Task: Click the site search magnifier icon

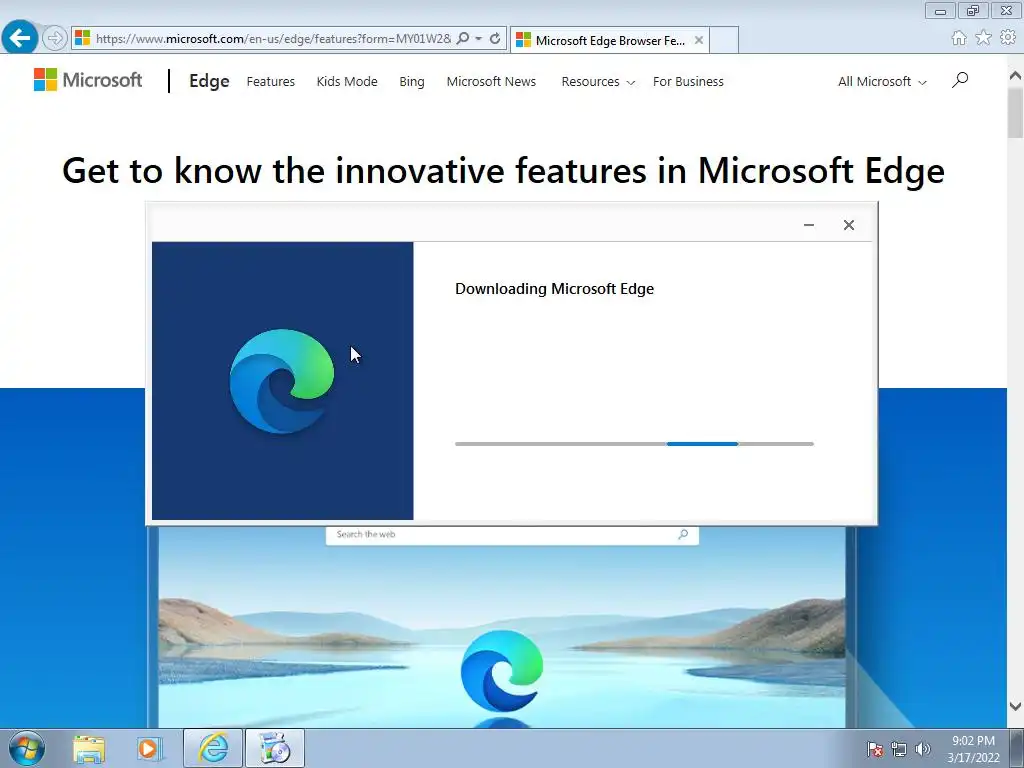Action: coord(960,80)
